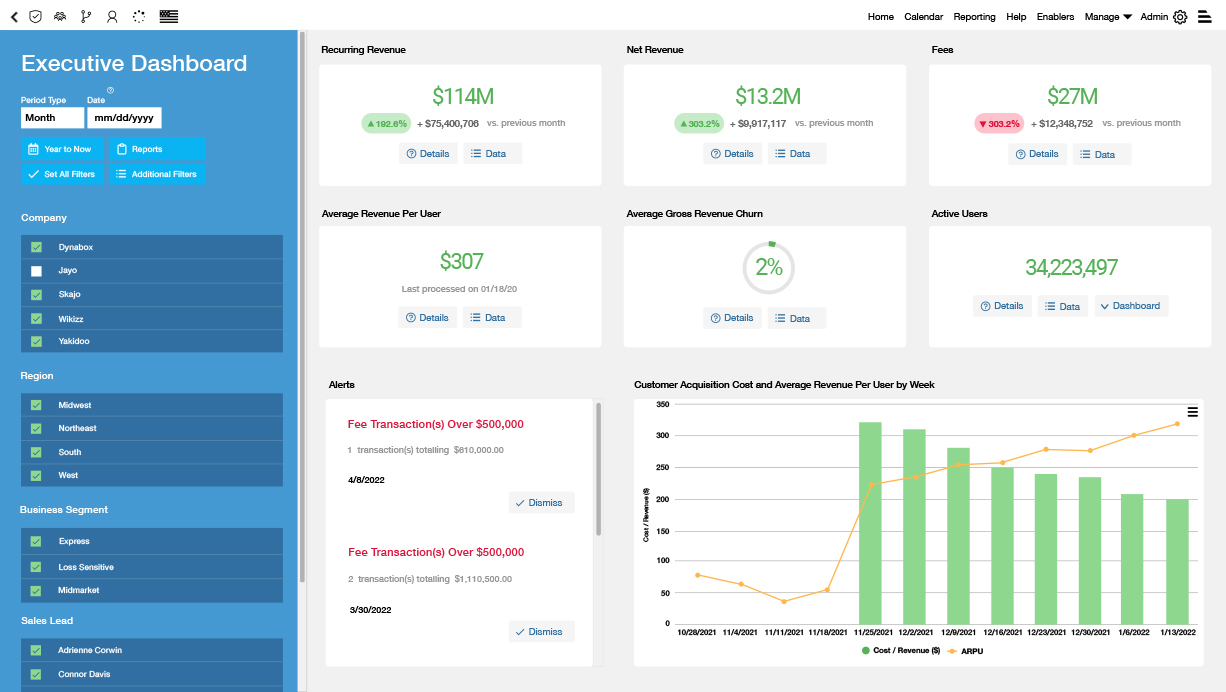The height and width of the screenshot is (692, 1226).
Task: Click the back arrow icon
Action: [x=14, y=17]
